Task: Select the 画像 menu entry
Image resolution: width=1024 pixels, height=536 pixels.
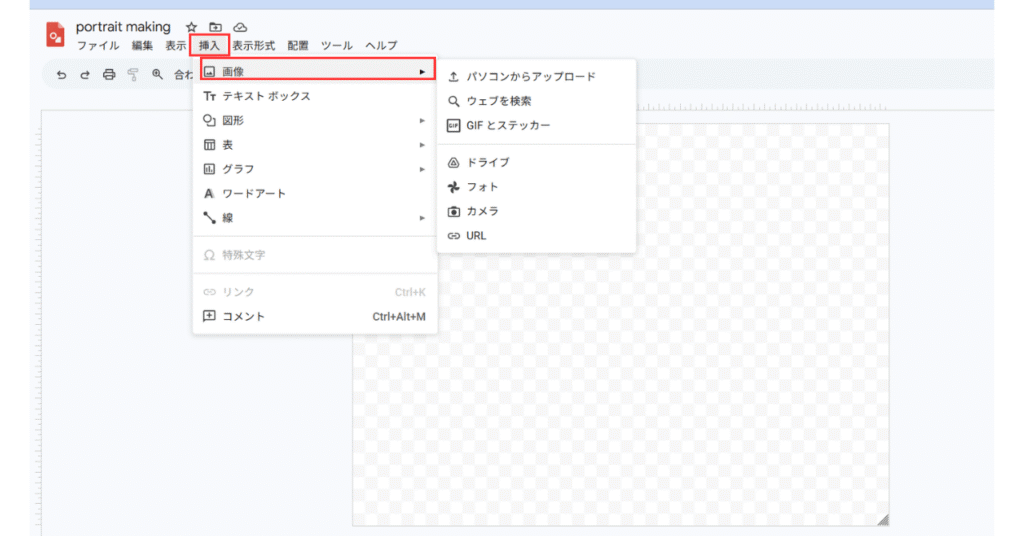Action: coord(317,71)
